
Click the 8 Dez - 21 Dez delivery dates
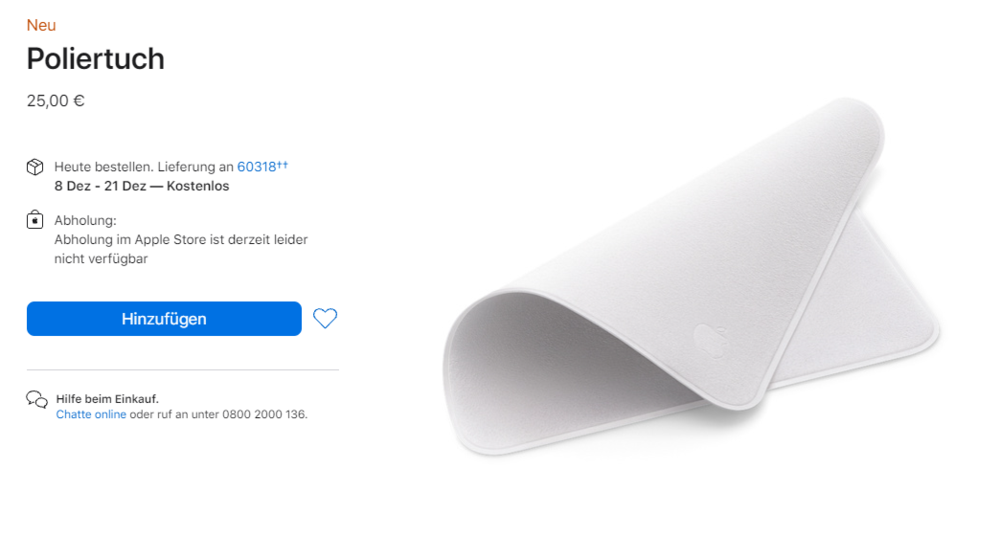[x=100, y=186]
